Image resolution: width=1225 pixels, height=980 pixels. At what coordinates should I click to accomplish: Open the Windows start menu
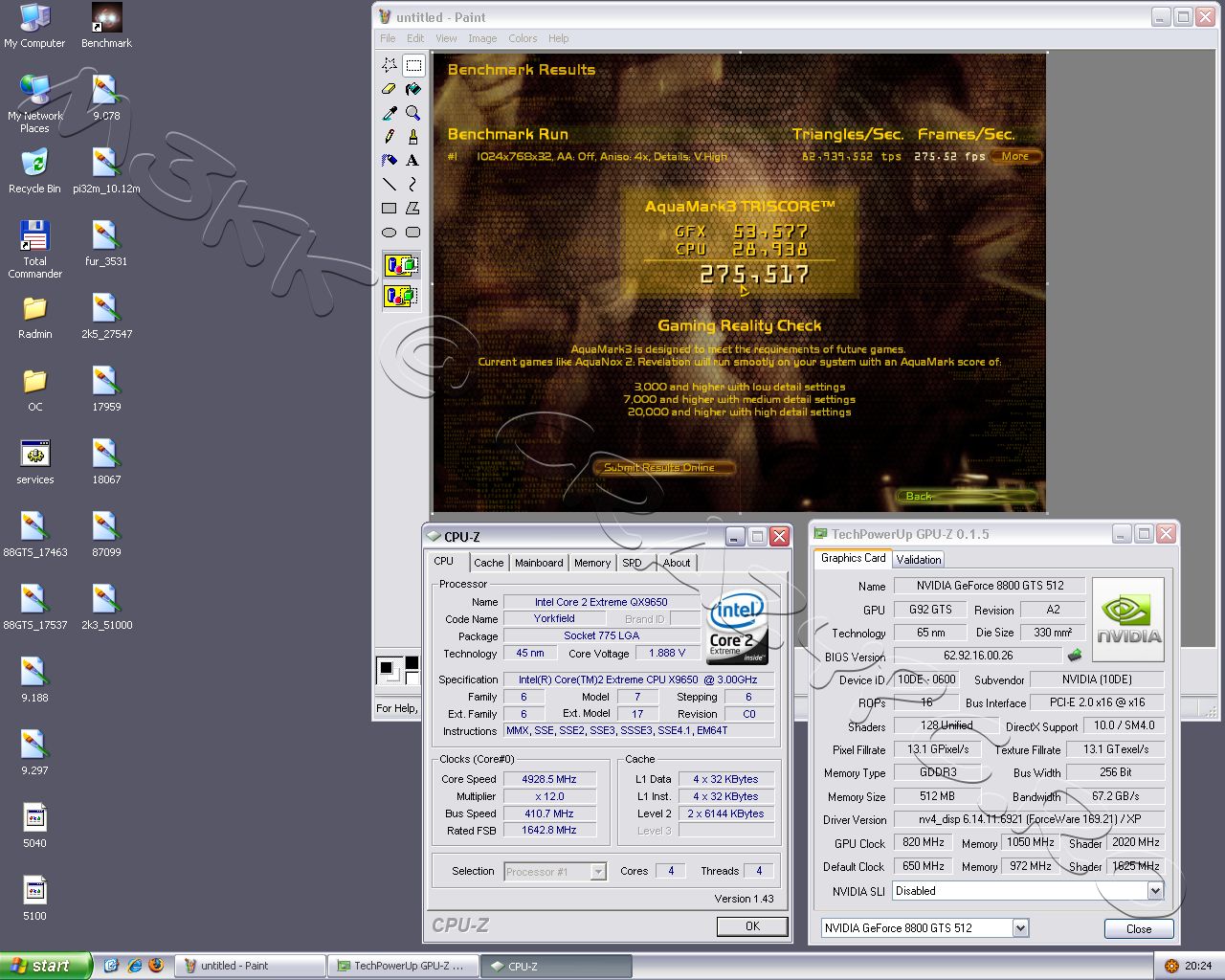[x=46, y=966]
